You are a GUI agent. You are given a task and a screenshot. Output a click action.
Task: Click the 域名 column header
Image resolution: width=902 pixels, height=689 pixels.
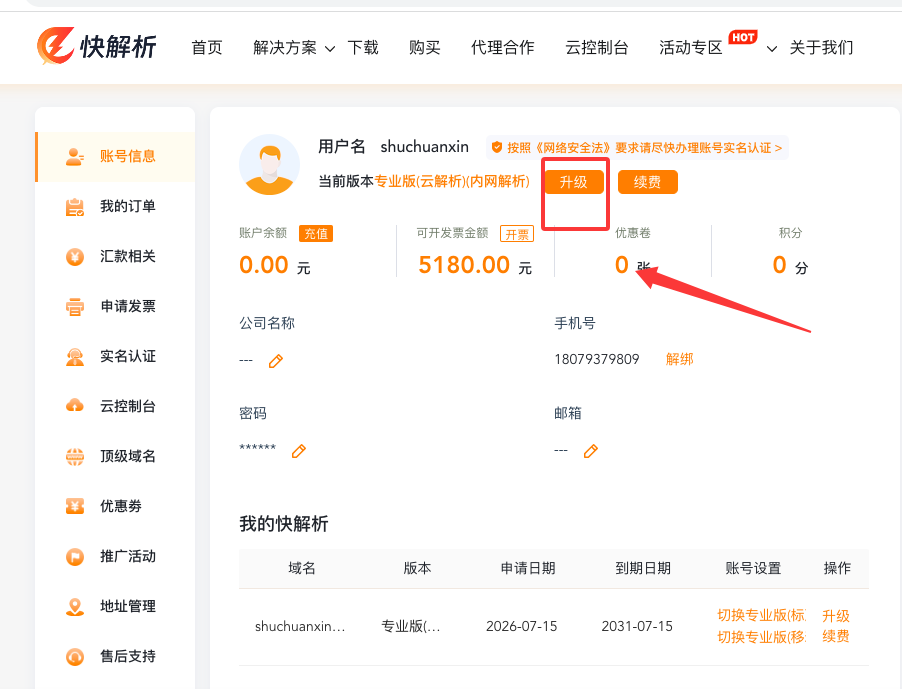pyautogui.click(x=302, y=568)
